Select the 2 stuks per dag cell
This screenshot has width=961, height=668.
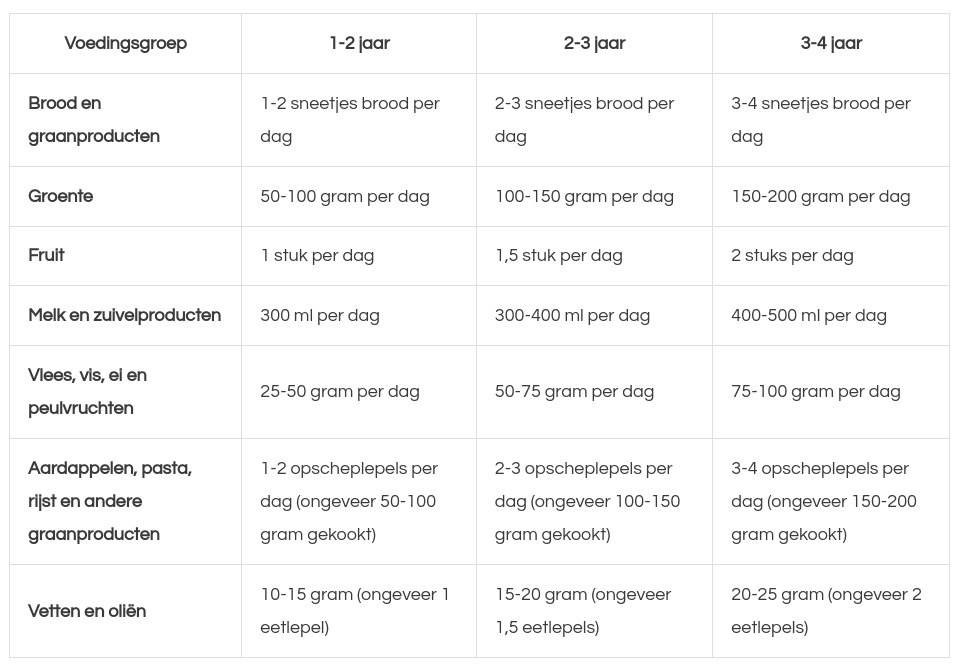(x=792, y=255)
